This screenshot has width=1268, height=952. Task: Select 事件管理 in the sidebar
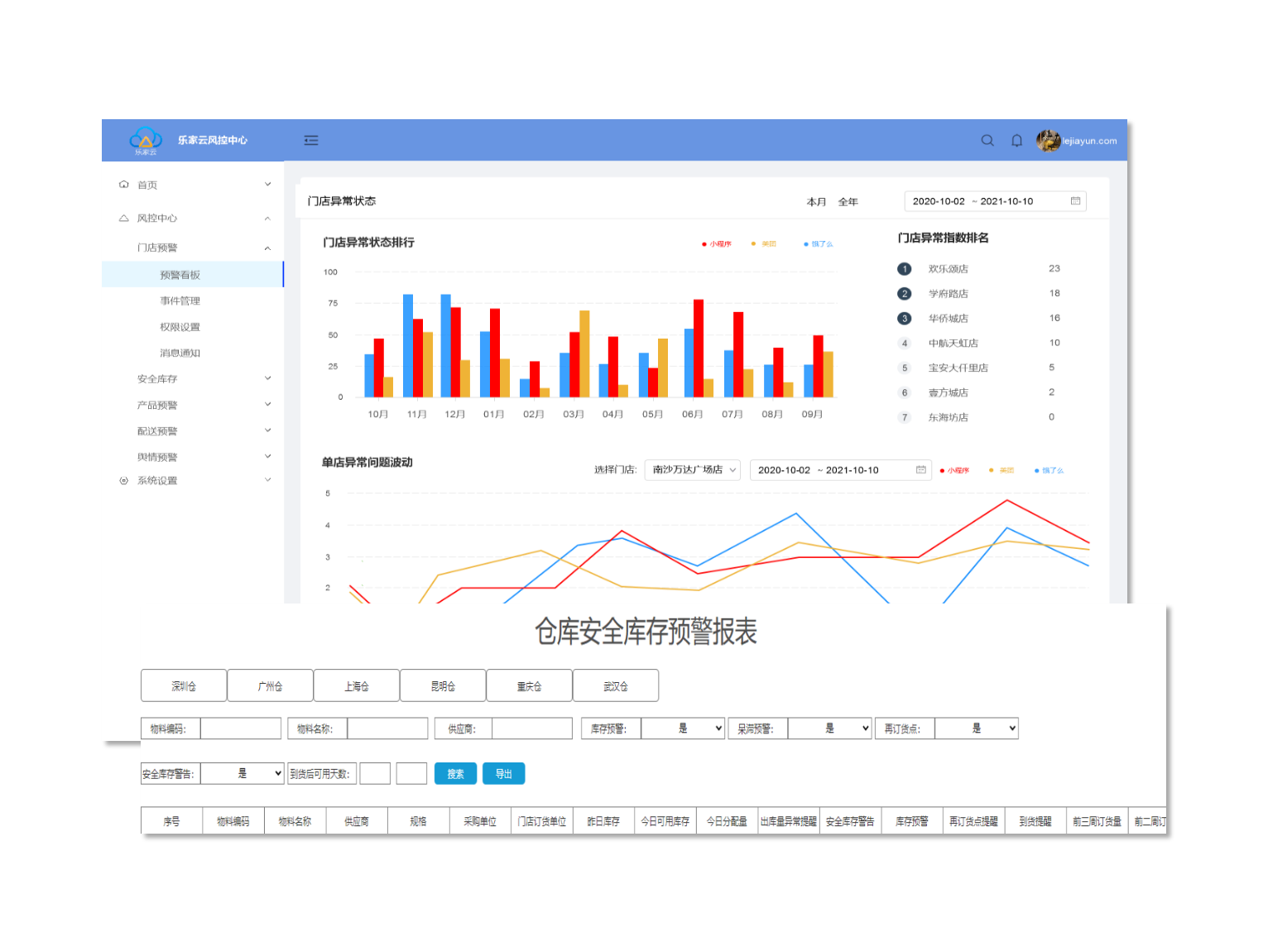180,301
